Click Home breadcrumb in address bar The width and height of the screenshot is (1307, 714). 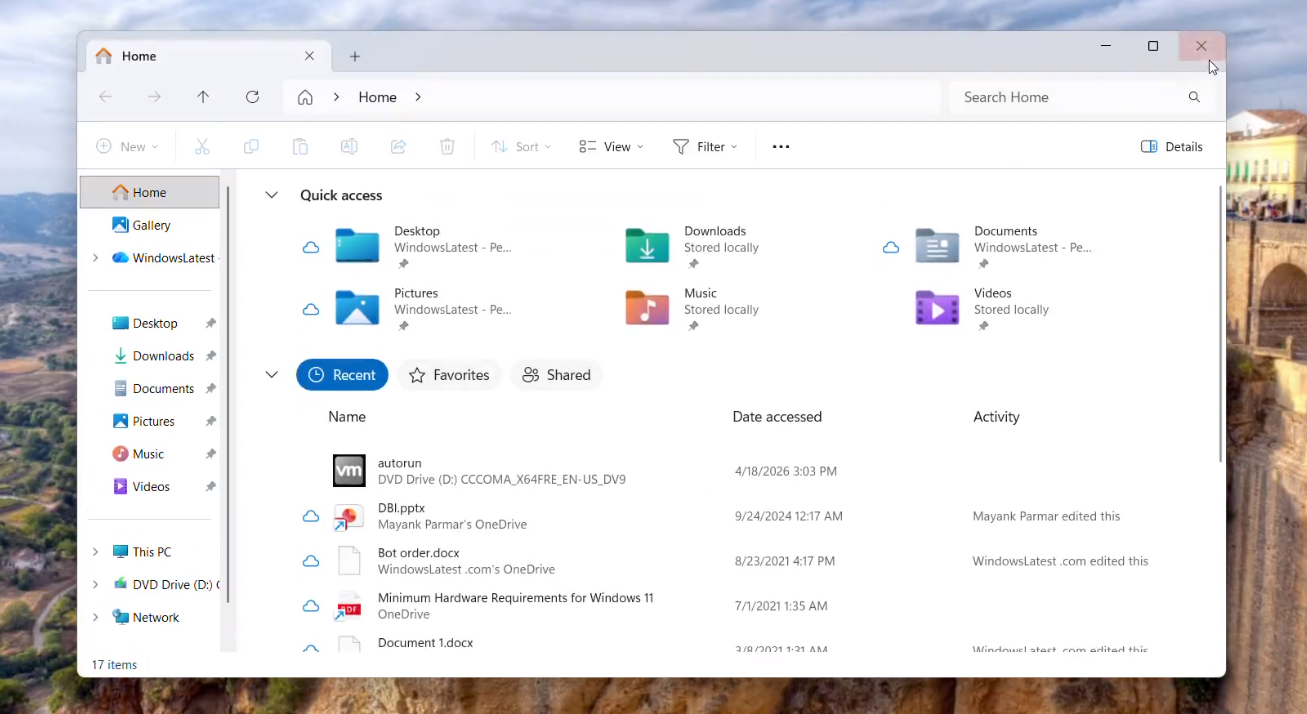[x=378, y=97]
